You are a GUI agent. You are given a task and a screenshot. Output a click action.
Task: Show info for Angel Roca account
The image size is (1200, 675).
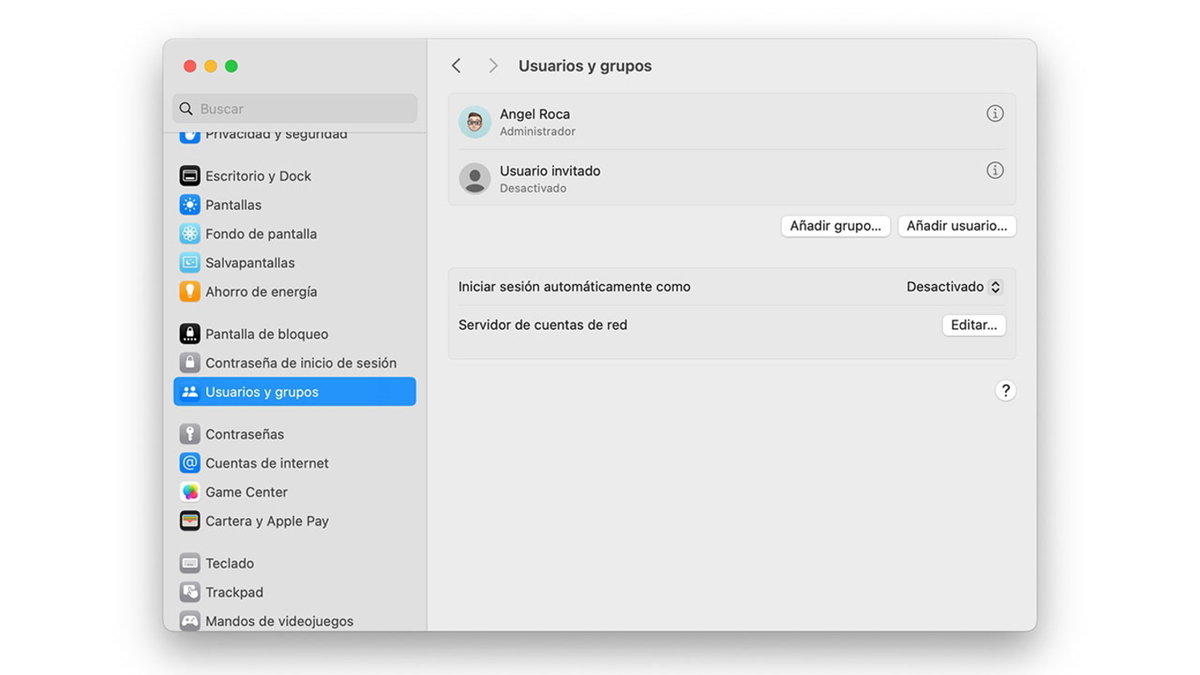(x=994, y=114)
